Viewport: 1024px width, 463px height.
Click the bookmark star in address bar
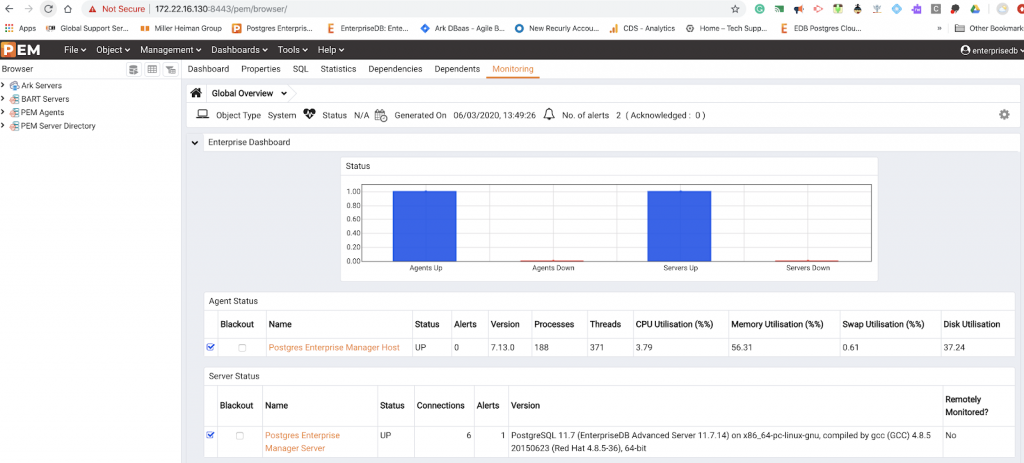click(x=735, y=8)
